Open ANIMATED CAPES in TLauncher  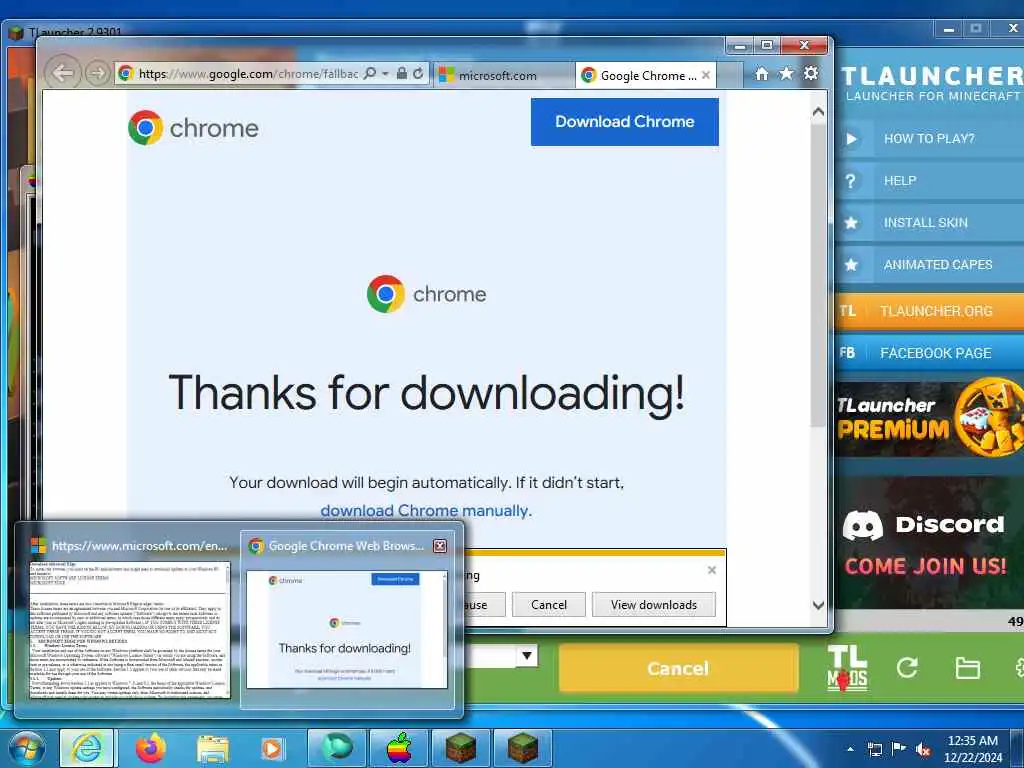click(929, 264)
